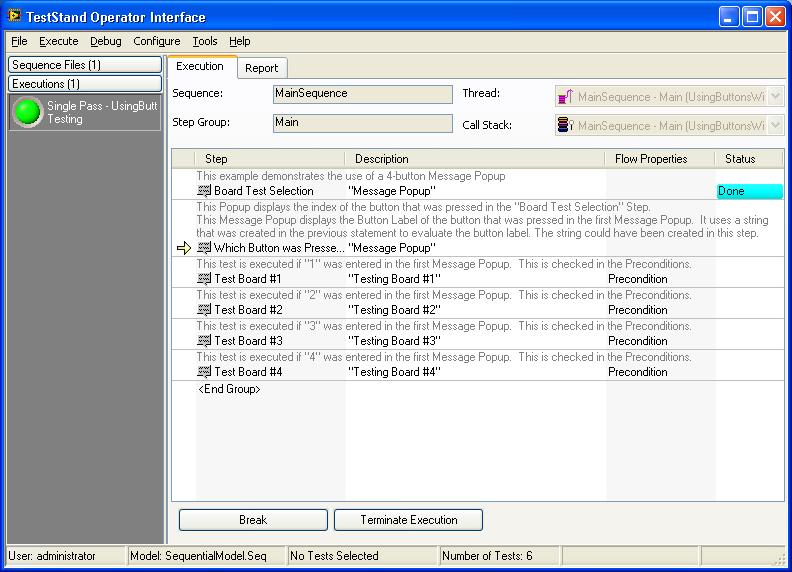792x572 pixels.
Task: Click the Call Stack icon in the combo box
Action: [565, 125]
